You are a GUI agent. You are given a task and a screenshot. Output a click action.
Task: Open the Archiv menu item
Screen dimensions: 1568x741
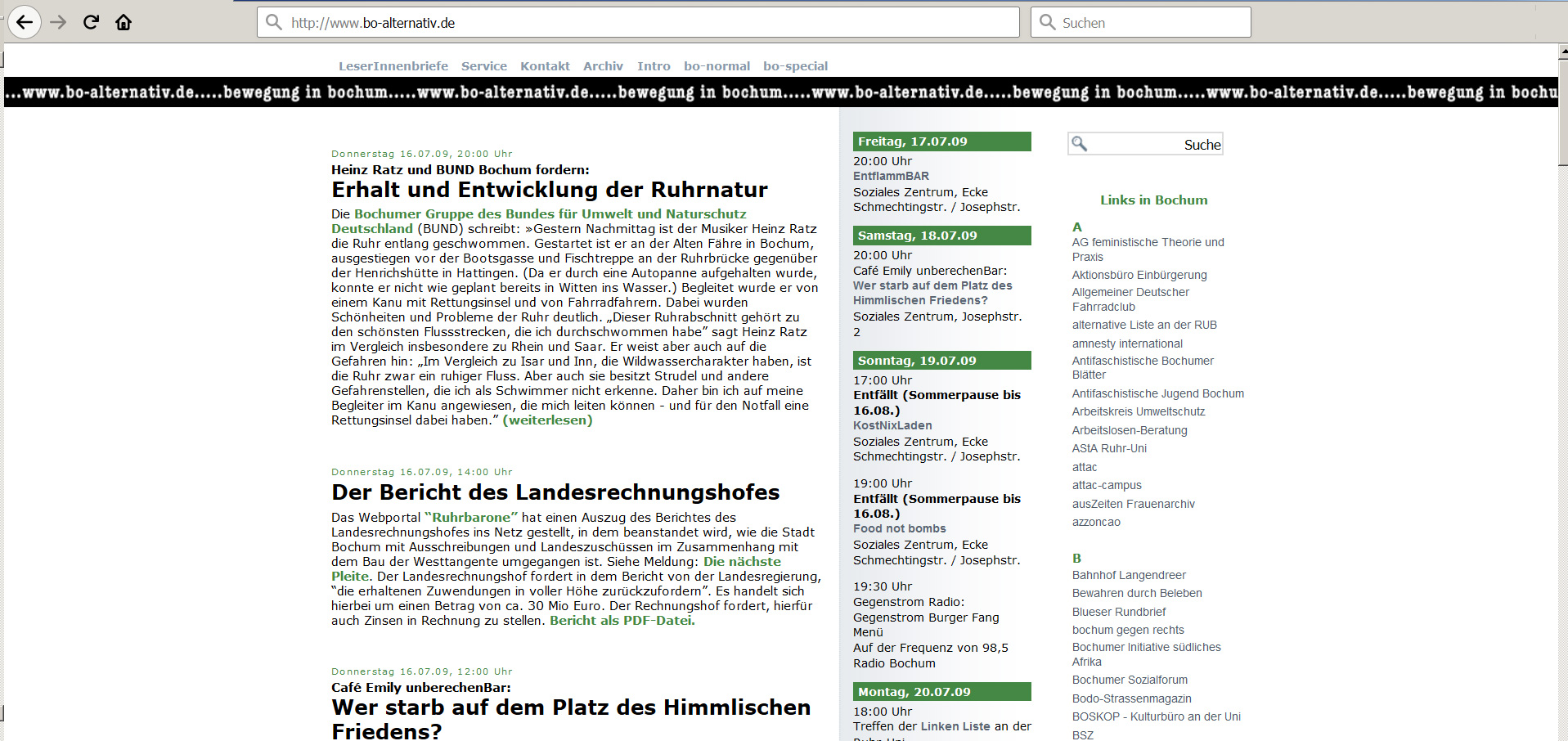pyautogui.click(x=603, y=66)
